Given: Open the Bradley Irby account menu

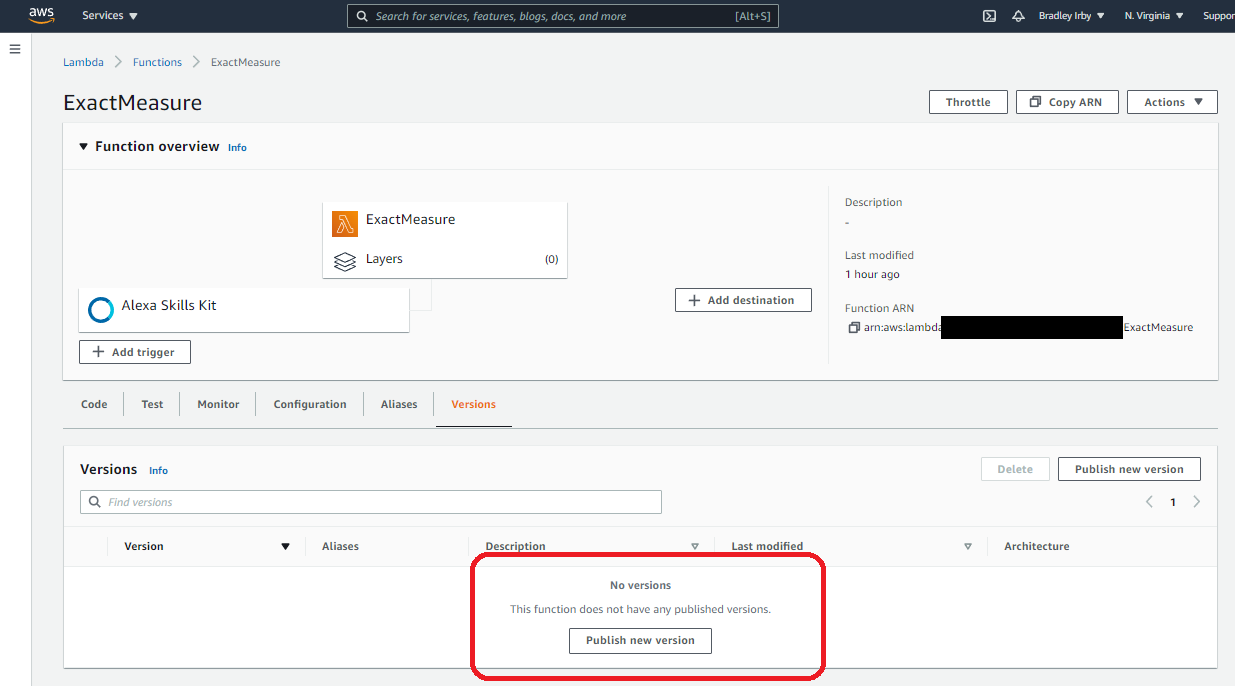Looking at the screenshot, I should pyautogui.click(x=1071, y=16).
